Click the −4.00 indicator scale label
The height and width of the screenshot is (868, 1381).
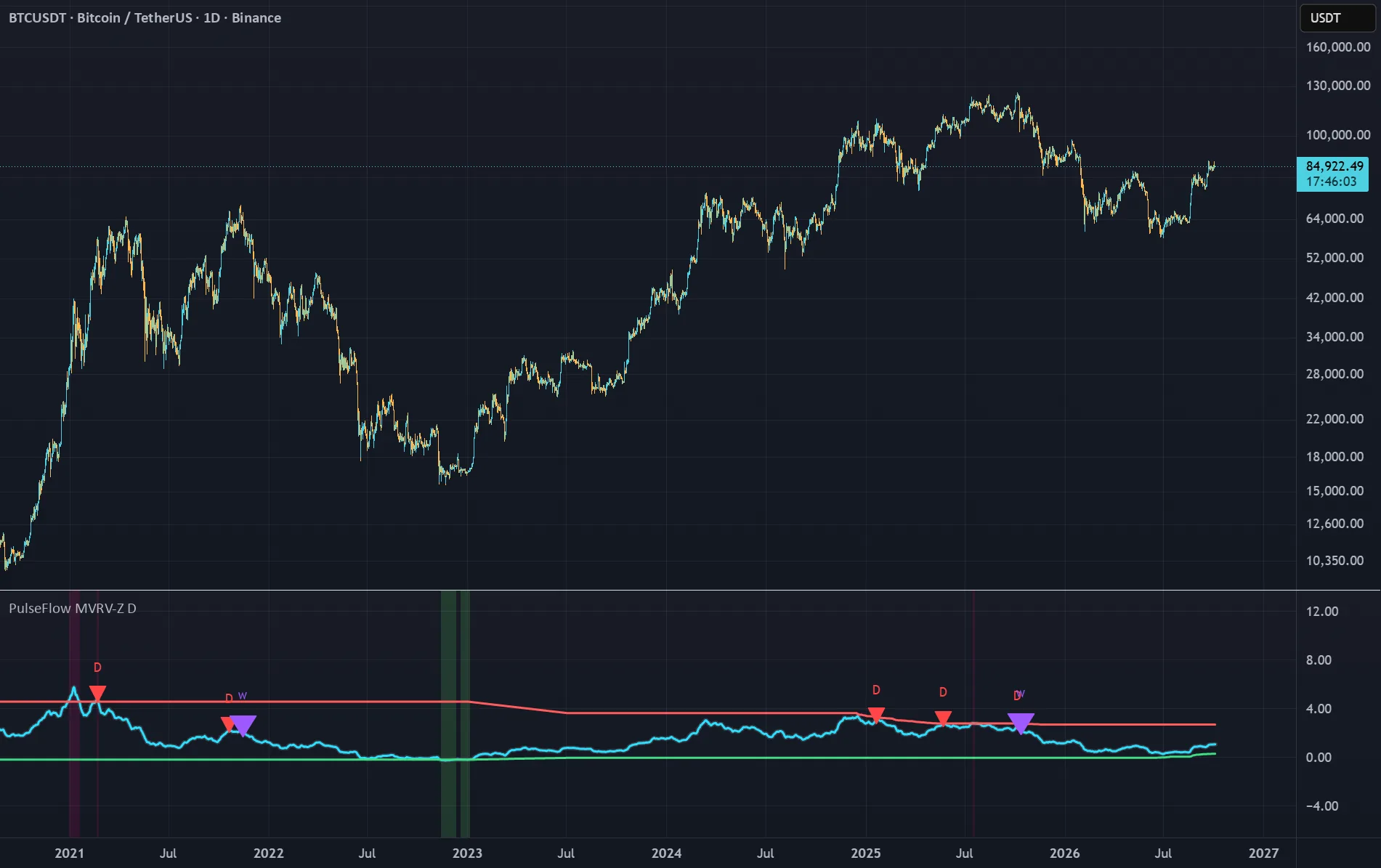(x=1322, y=806)
